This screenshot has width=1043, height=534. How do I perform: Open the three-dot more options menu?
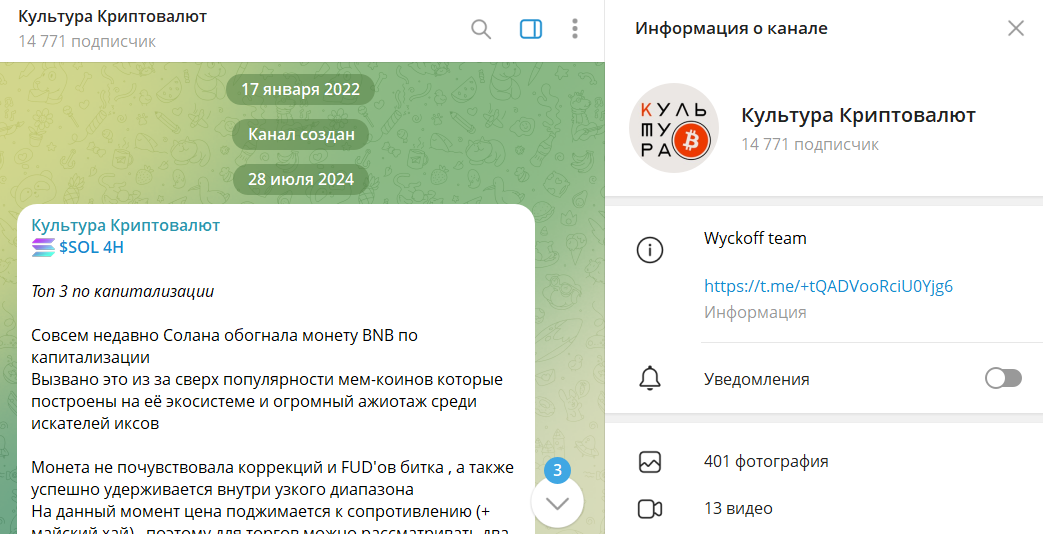click(x=575, y=29)
